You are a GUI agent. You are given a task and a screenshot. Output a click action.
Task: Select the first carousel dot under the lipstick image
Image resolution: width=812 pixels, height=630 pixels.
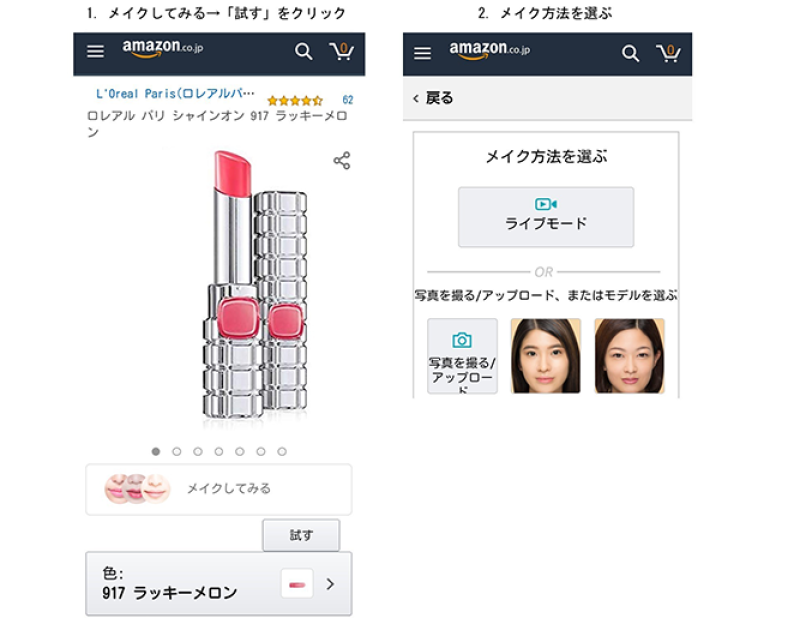[x=157, y=451]
